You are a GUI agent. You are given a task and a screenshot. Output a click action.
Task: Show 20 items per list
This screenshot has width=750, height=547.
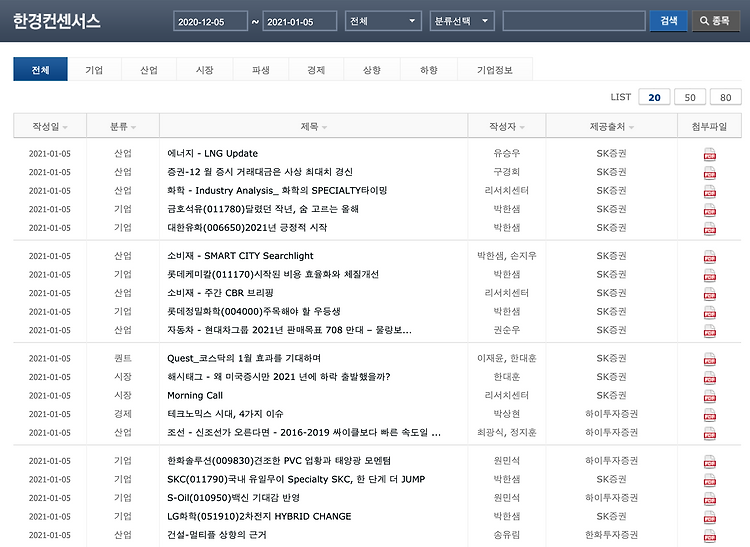point(654,97)
